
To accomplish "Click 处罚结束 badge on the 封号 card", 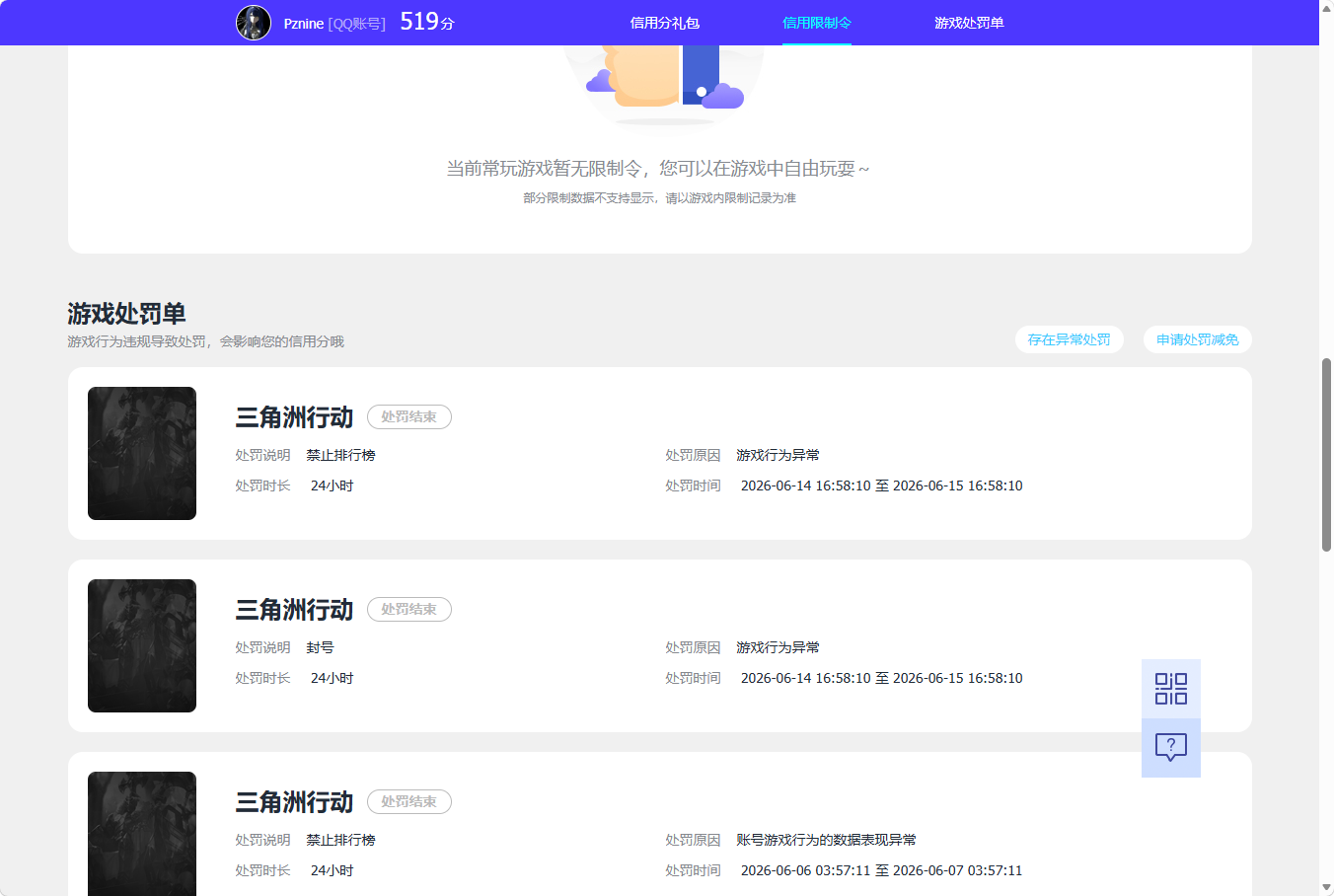I will [409, 610].
